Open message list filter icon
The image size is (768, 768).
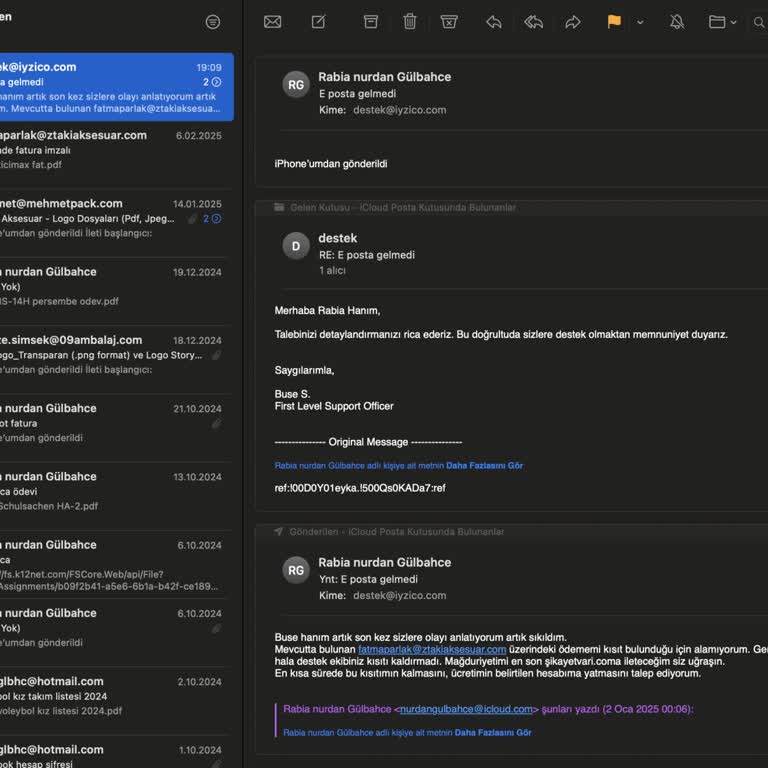(213, 22)
